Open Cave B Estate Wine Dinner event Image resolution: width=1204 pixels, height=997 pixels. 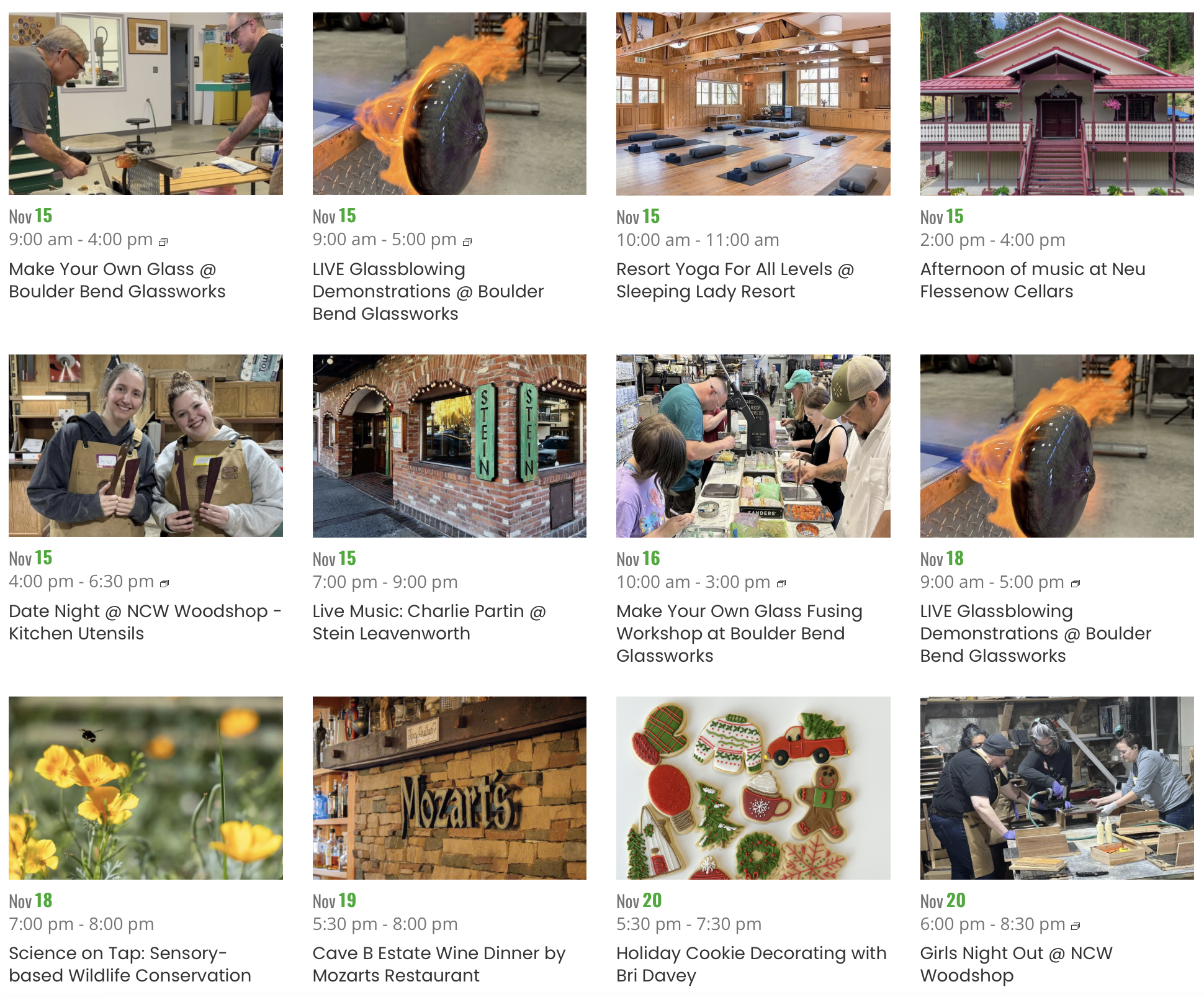coord(439,965)
